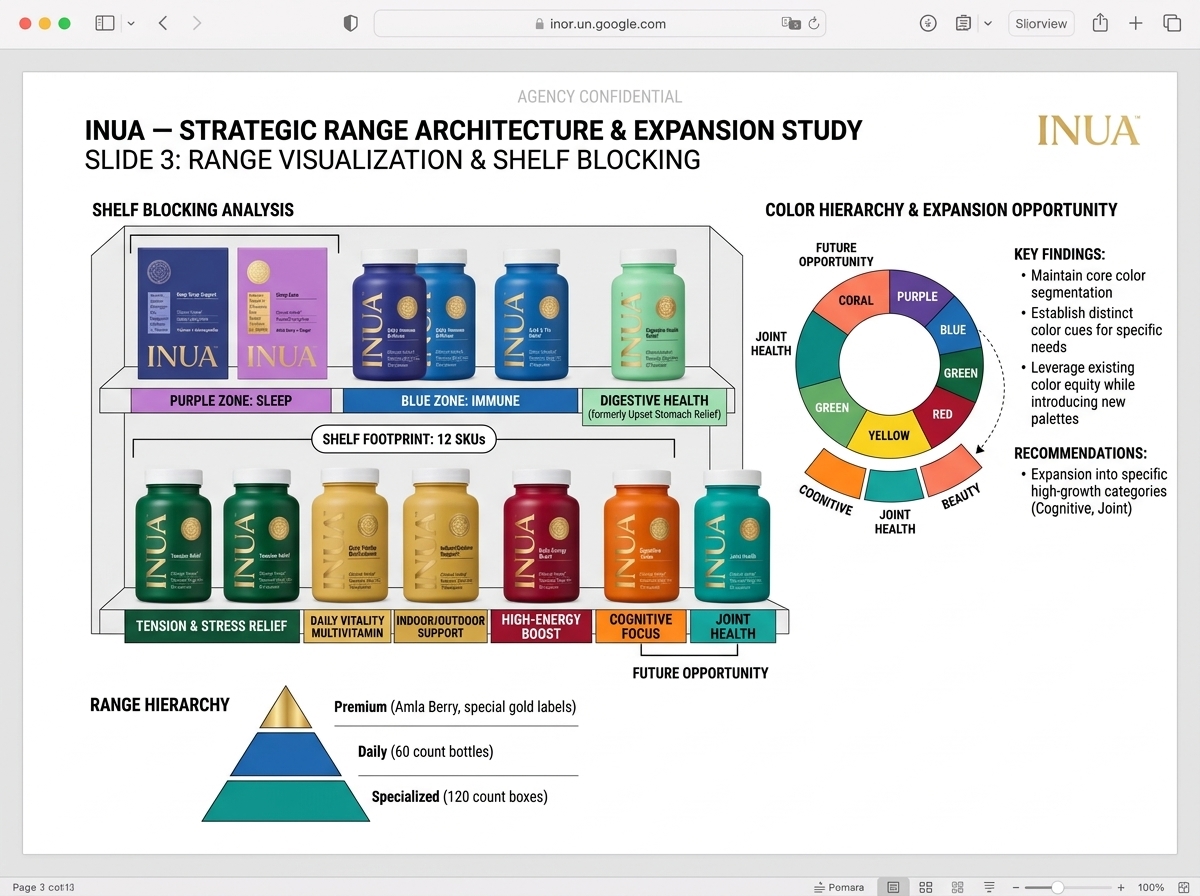
Task: Open the privacy shield report icon
Action: point(350,23)
